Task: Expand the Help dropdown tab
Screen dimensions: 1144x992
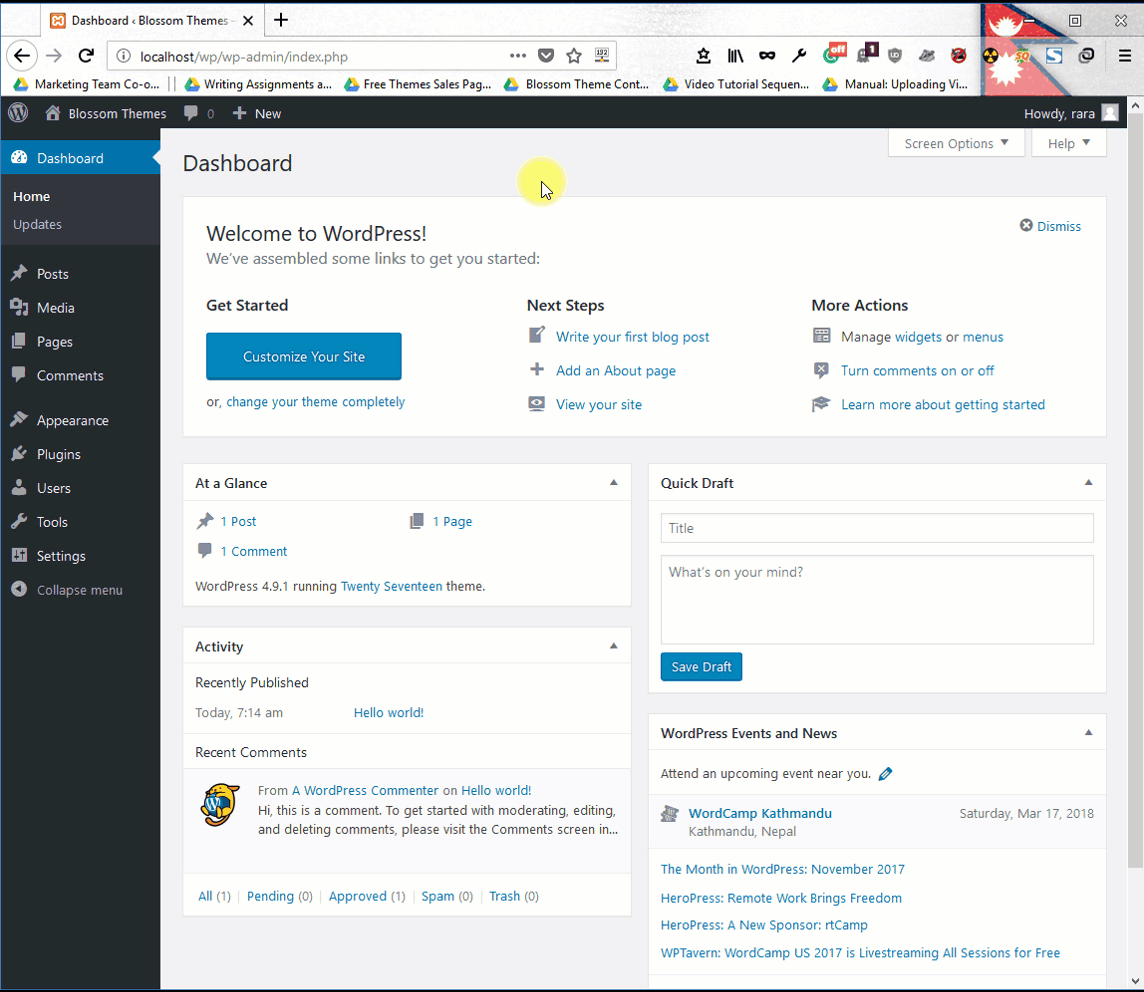Action: click(1069, 144)
